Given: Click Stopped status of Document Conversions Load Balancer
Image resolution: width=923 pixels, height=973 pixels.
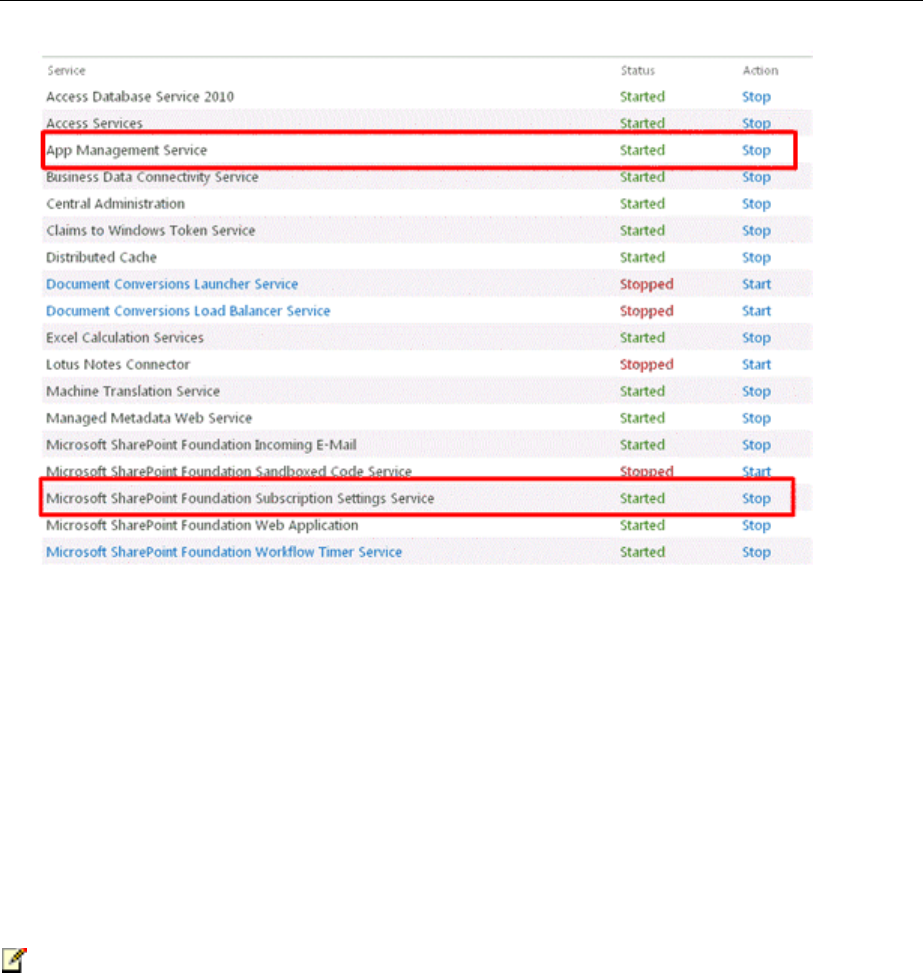Looking at the screenshot, I should click(x=647, y=312).
